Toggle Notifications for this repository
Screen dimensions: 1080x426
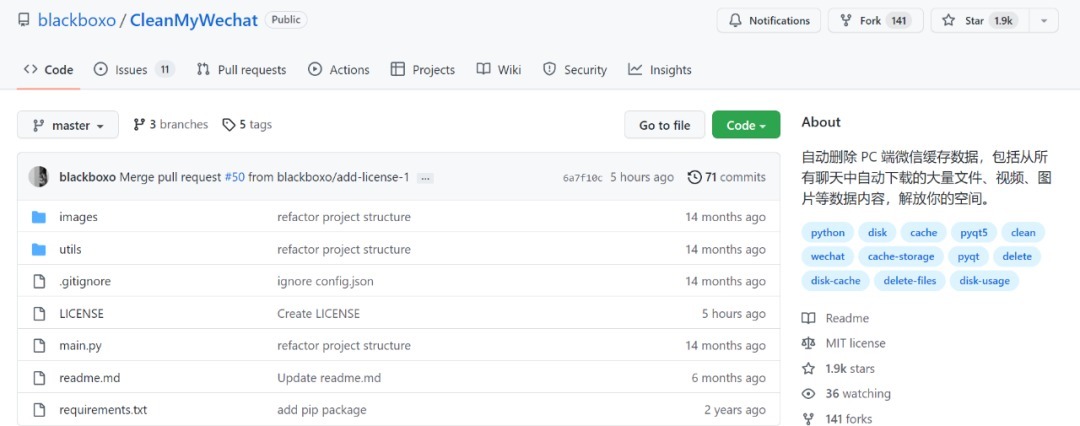(x=769, y=20)
